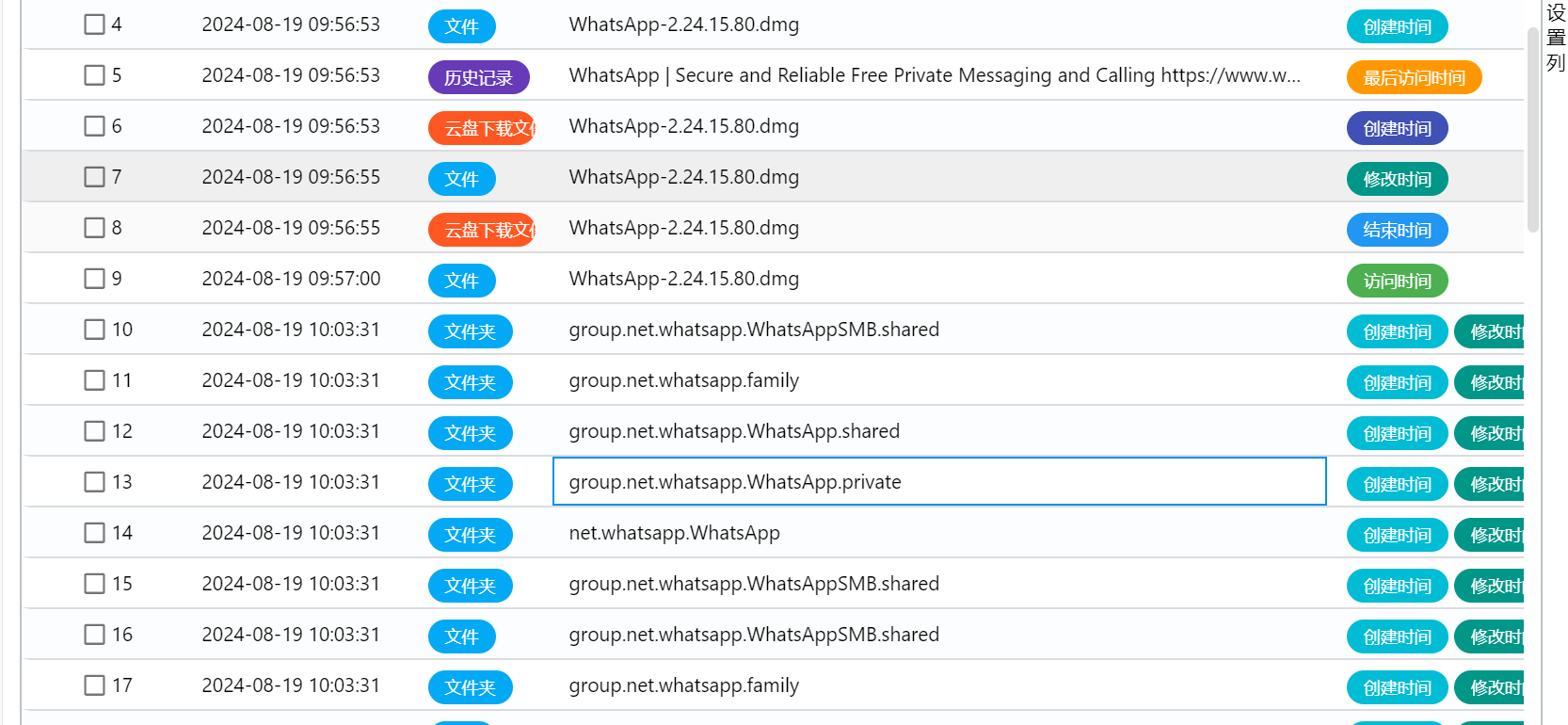Click the 文件夹 tag in row 13

[x=471, y=484]
